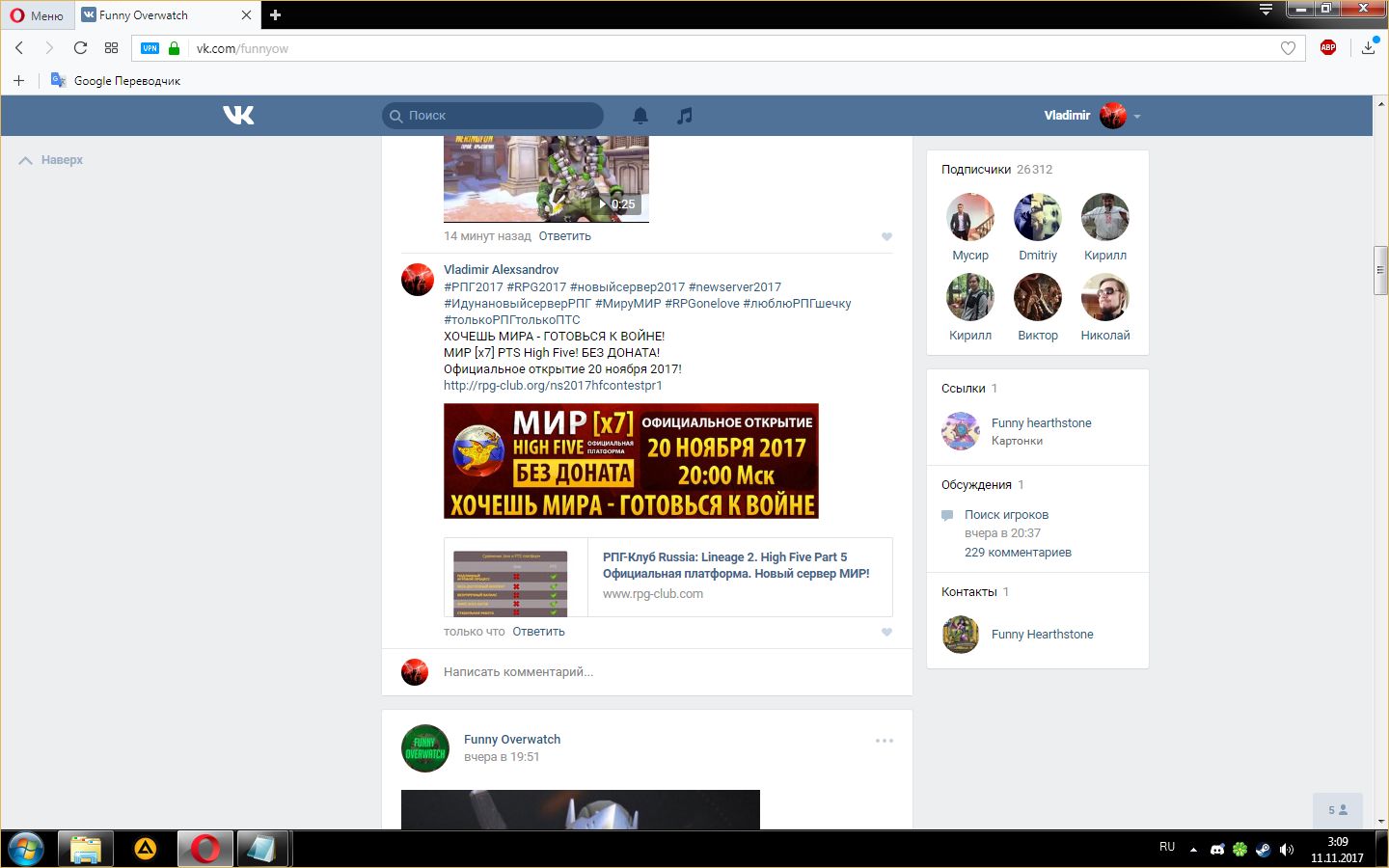The width and height of the screenshot is (1389, 868).
Task: Open Google Переводчик bookmark
Action: (x=116, y=80)
